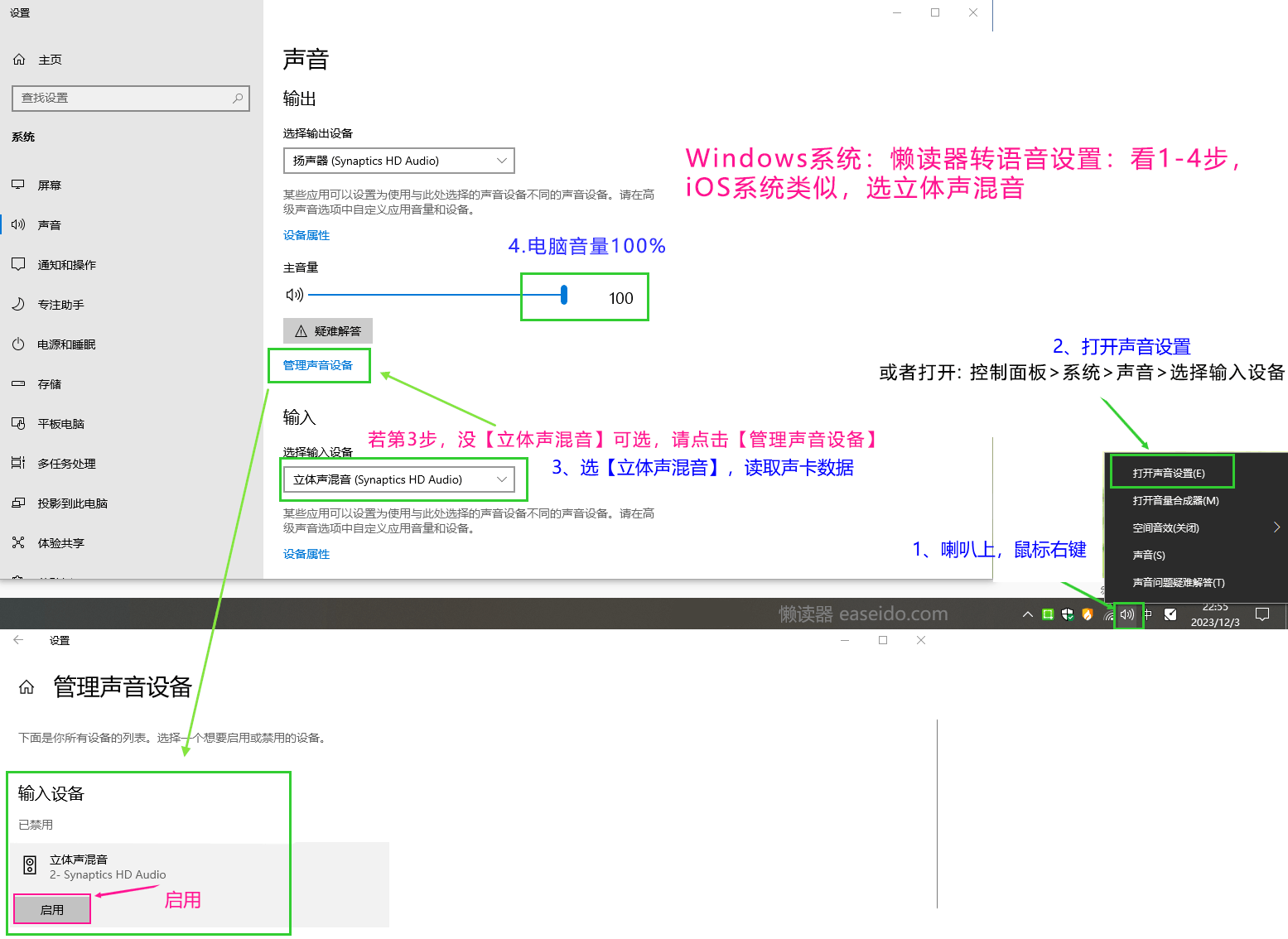Go to 电源和睡眠 settings

coord(66,344)
